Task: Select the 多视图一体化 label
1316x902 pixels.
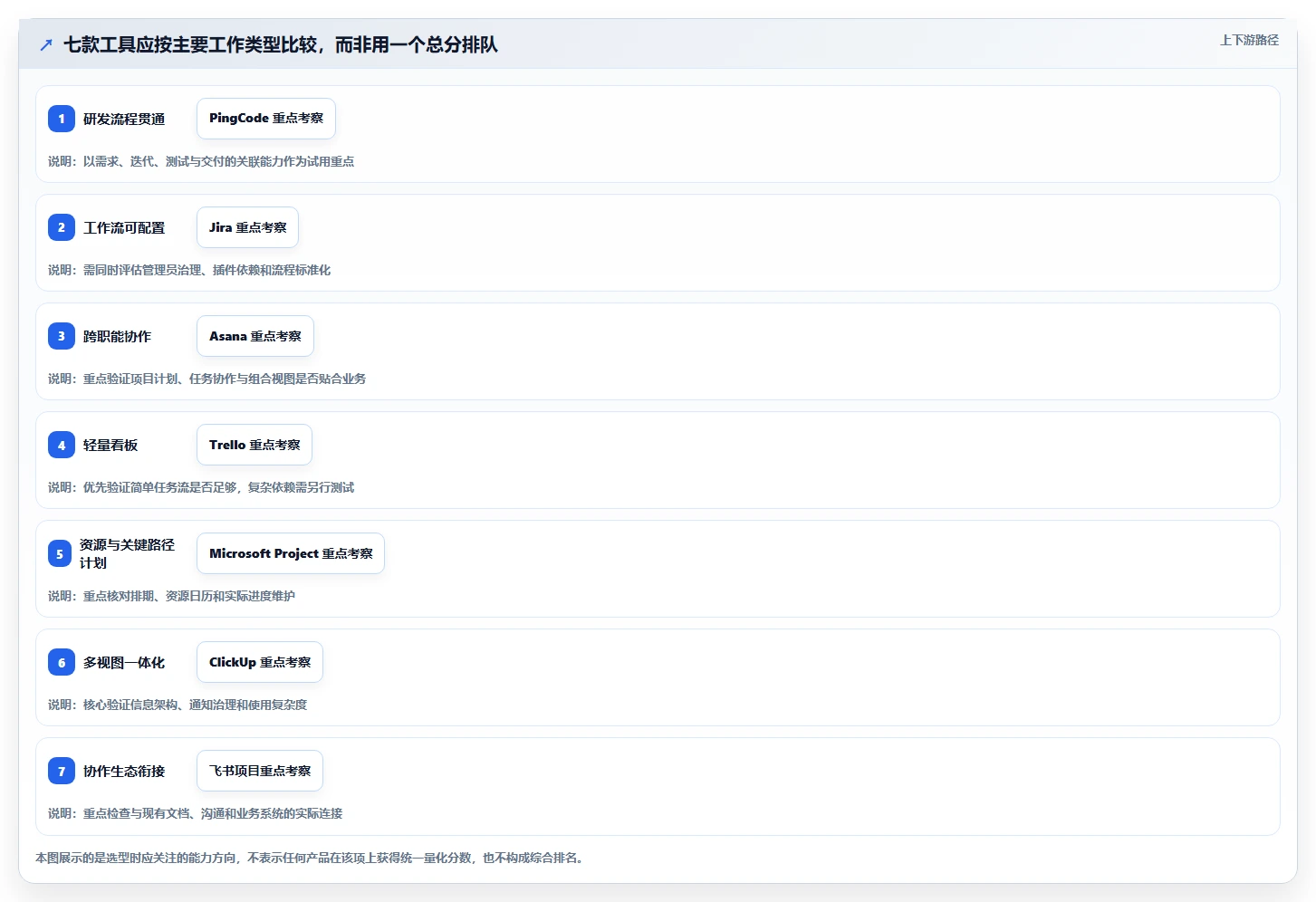Action: 124,662
